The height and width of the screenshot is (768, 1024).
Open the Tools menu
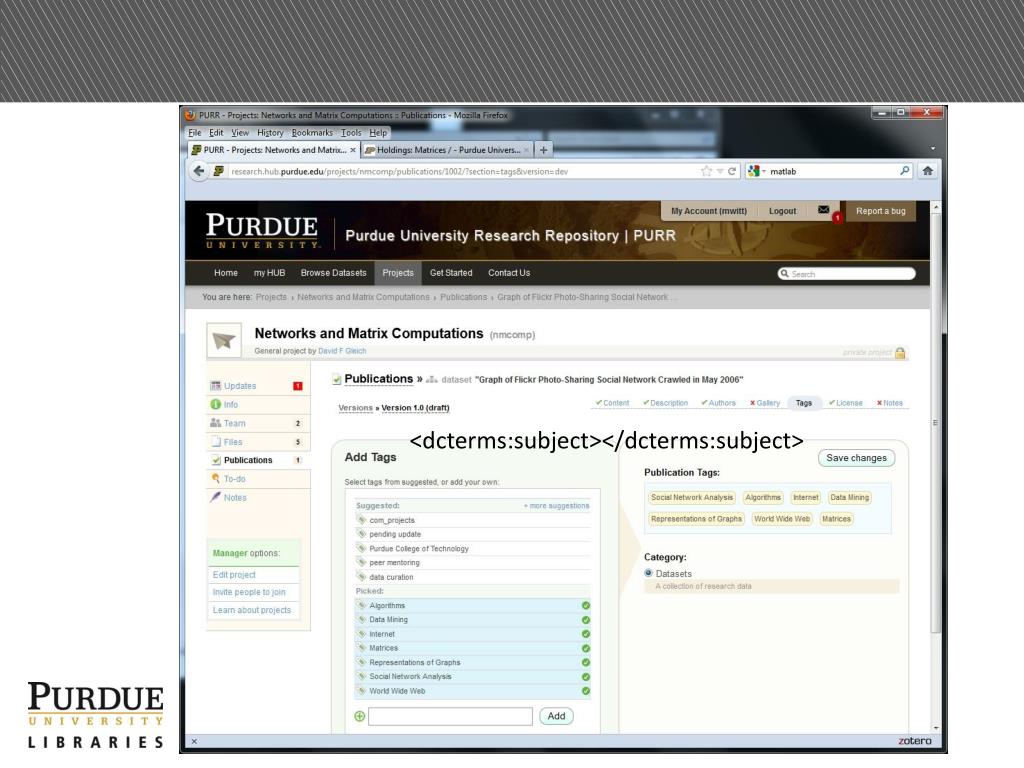tap(351, 133)
